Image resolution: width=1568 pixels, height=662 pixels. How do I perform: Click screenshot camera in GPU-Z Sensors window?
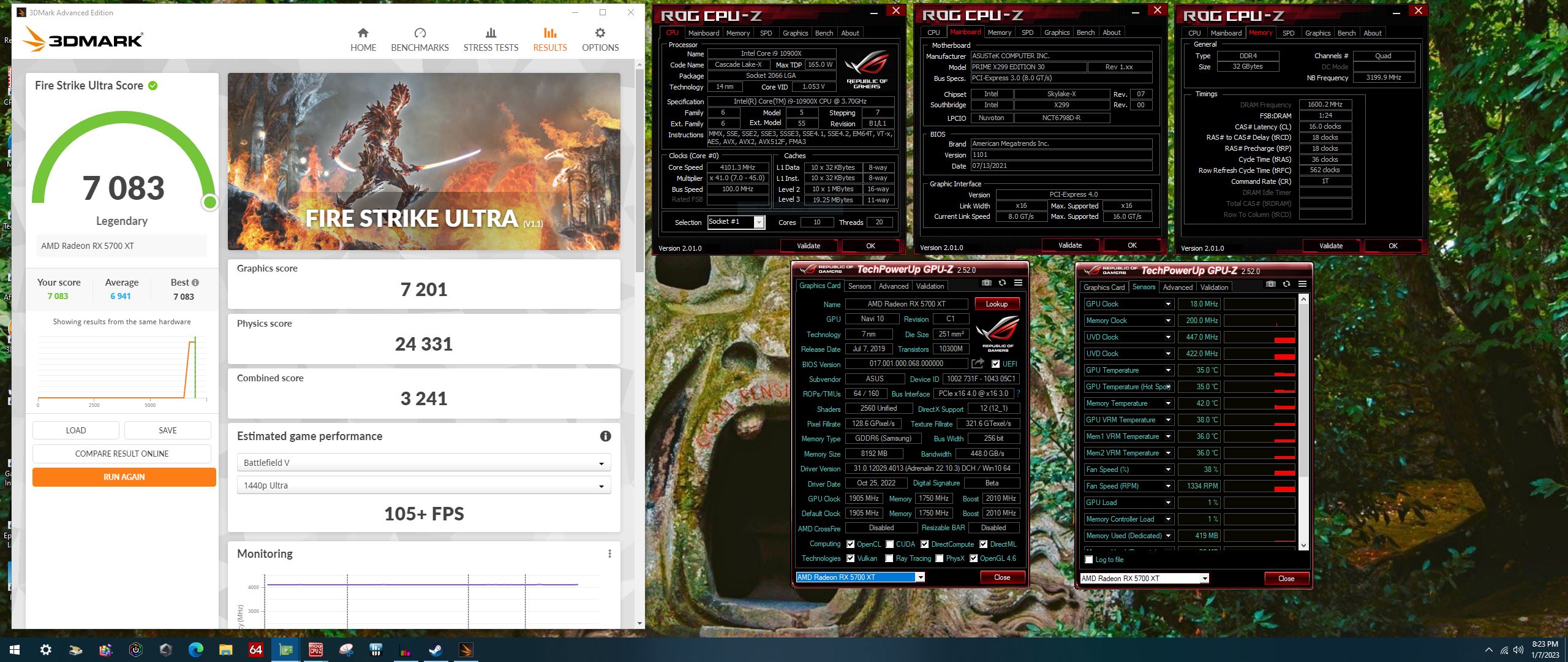[1270, 284]
